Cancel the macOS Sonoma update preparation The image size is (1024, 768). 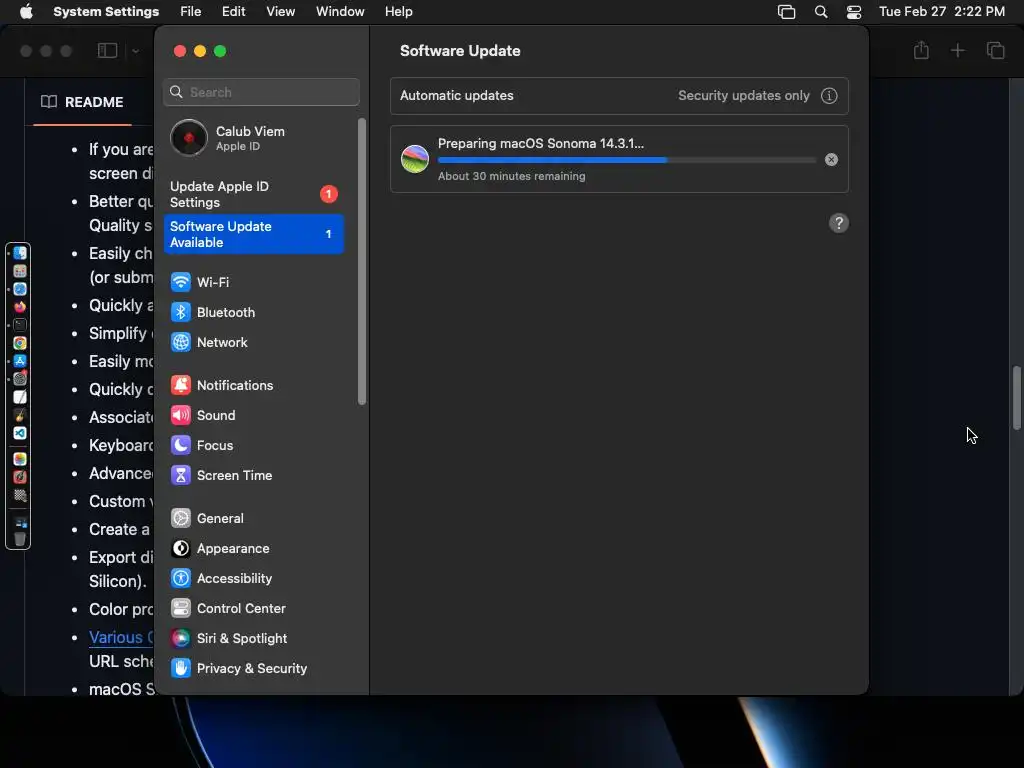pos(831,159)
